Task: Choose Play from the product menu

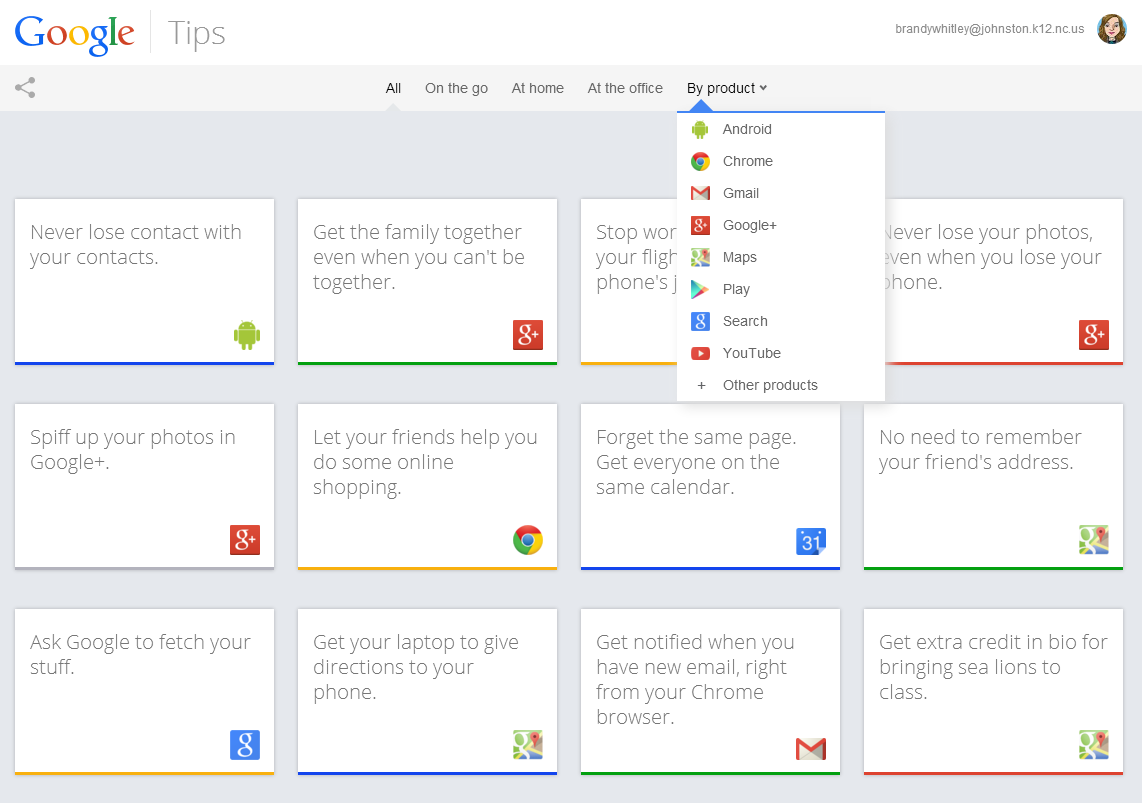Action: (781, 290)
